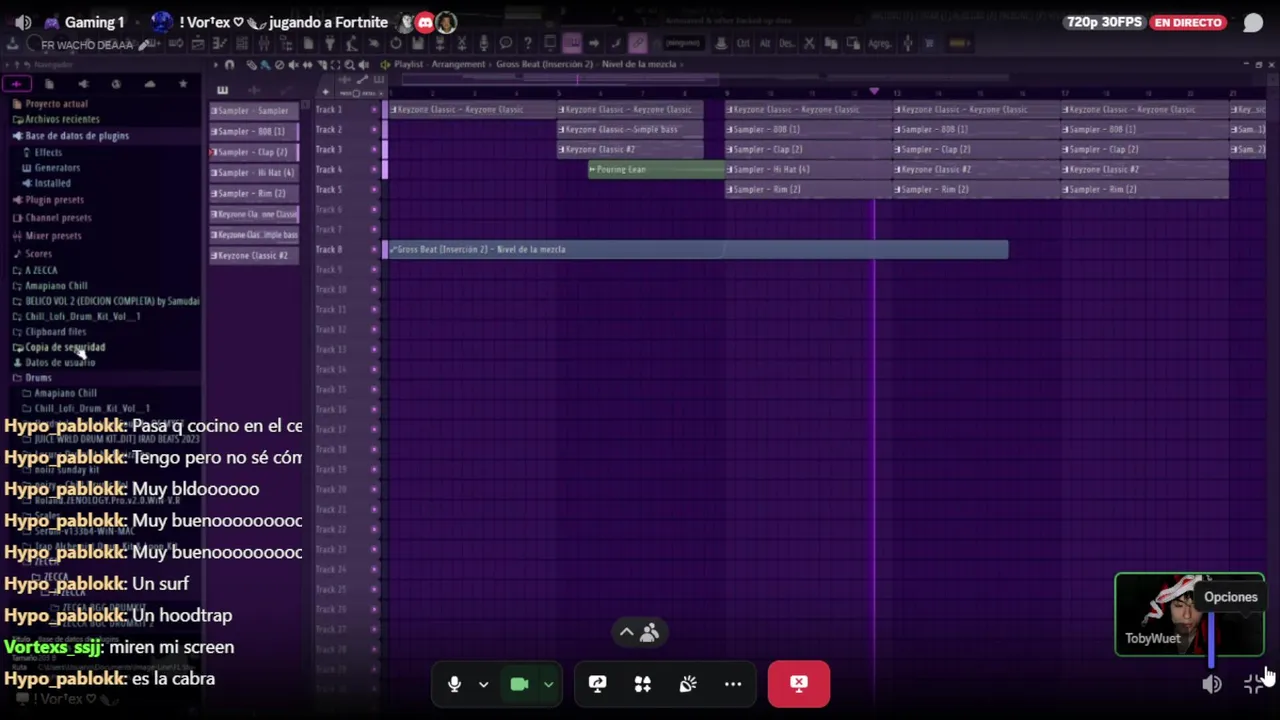This screenshot has width=1280, height=720.
Task: Click the playlist magnet snap icon
Action: 229,65
